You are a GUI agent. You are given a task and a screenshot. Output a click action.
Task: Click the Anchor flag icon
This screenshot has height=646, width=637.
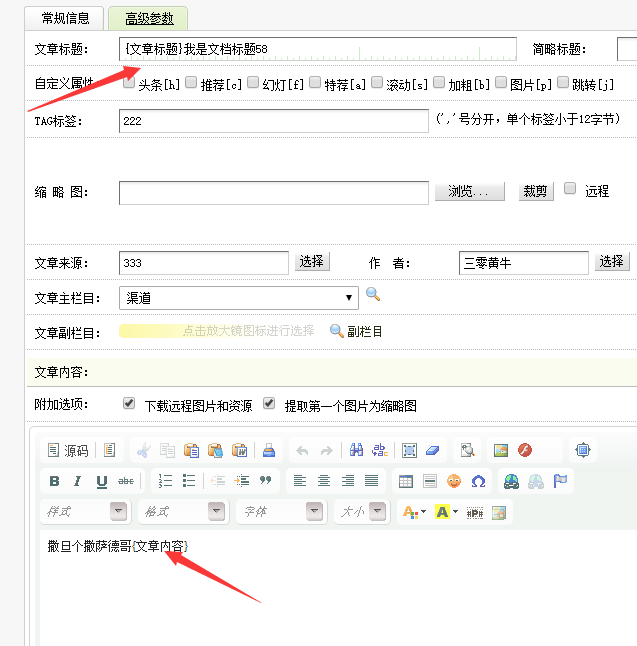point(560,481)
